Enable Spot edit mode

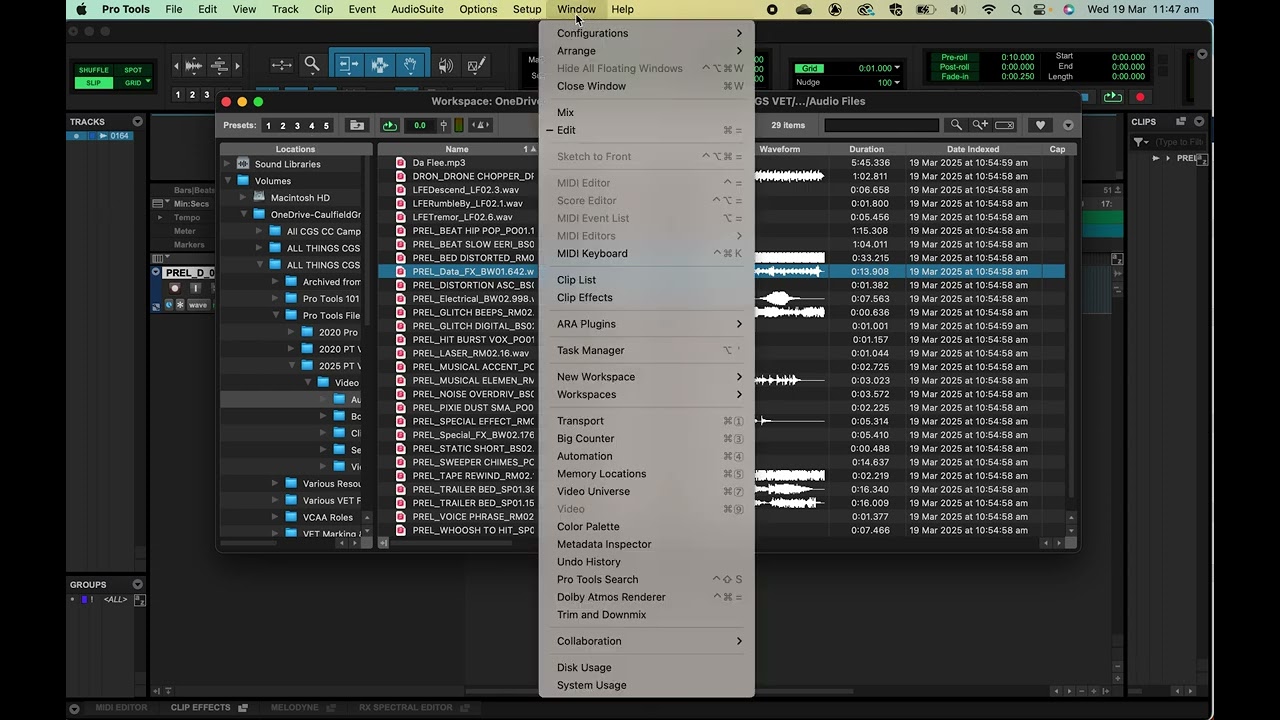[133, 70]
